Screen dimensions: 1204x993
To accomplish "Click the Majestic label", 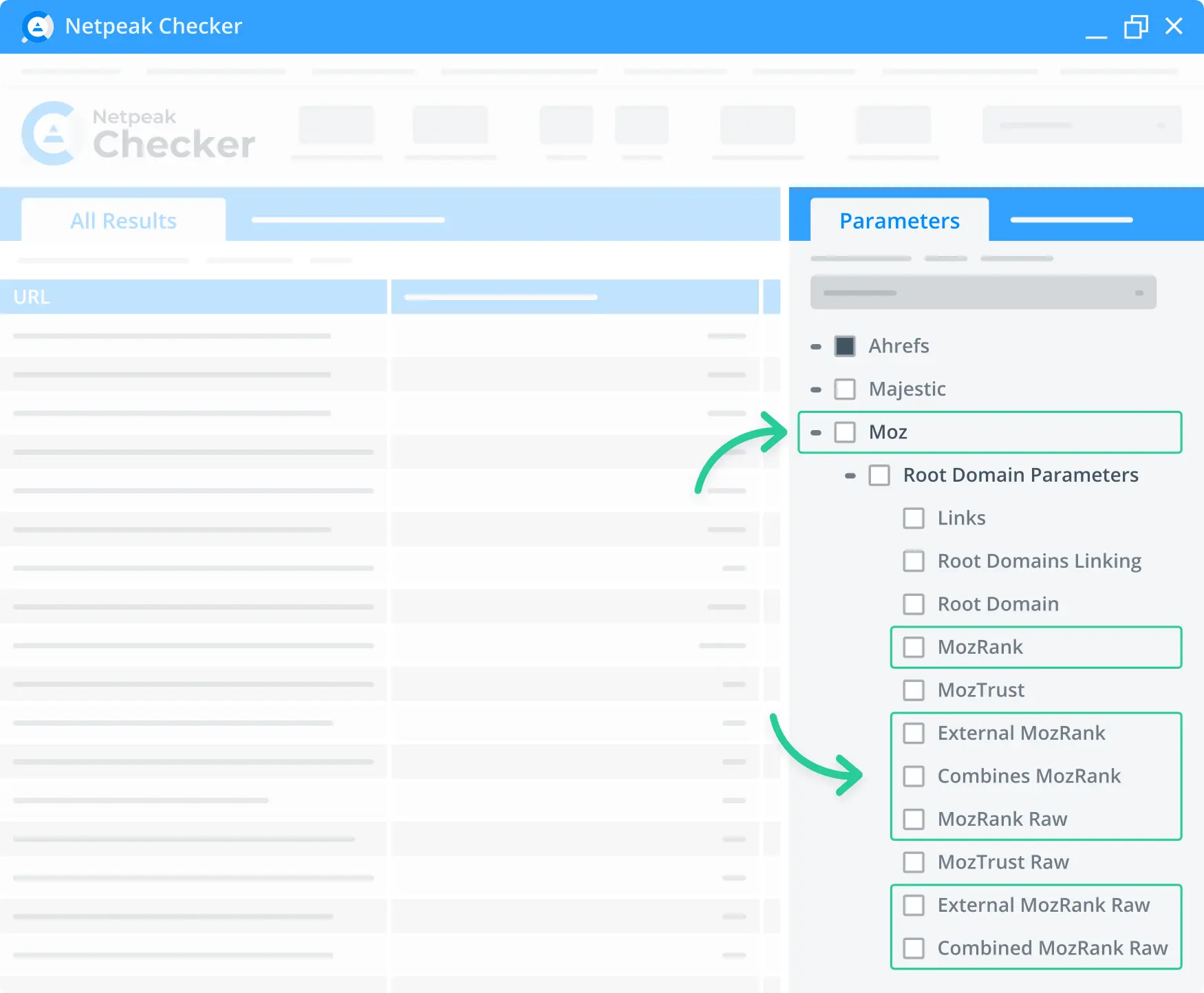I will [x=907, y=389].
